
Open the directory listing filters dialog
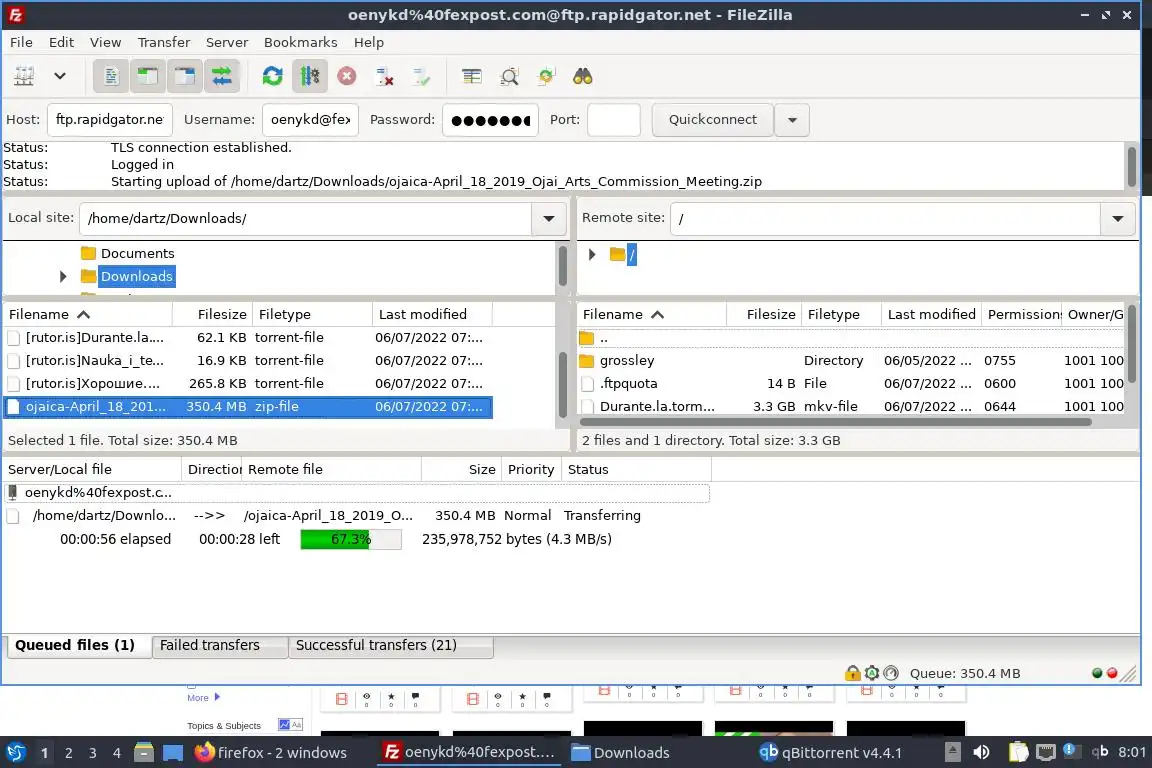tap(472, 76)
